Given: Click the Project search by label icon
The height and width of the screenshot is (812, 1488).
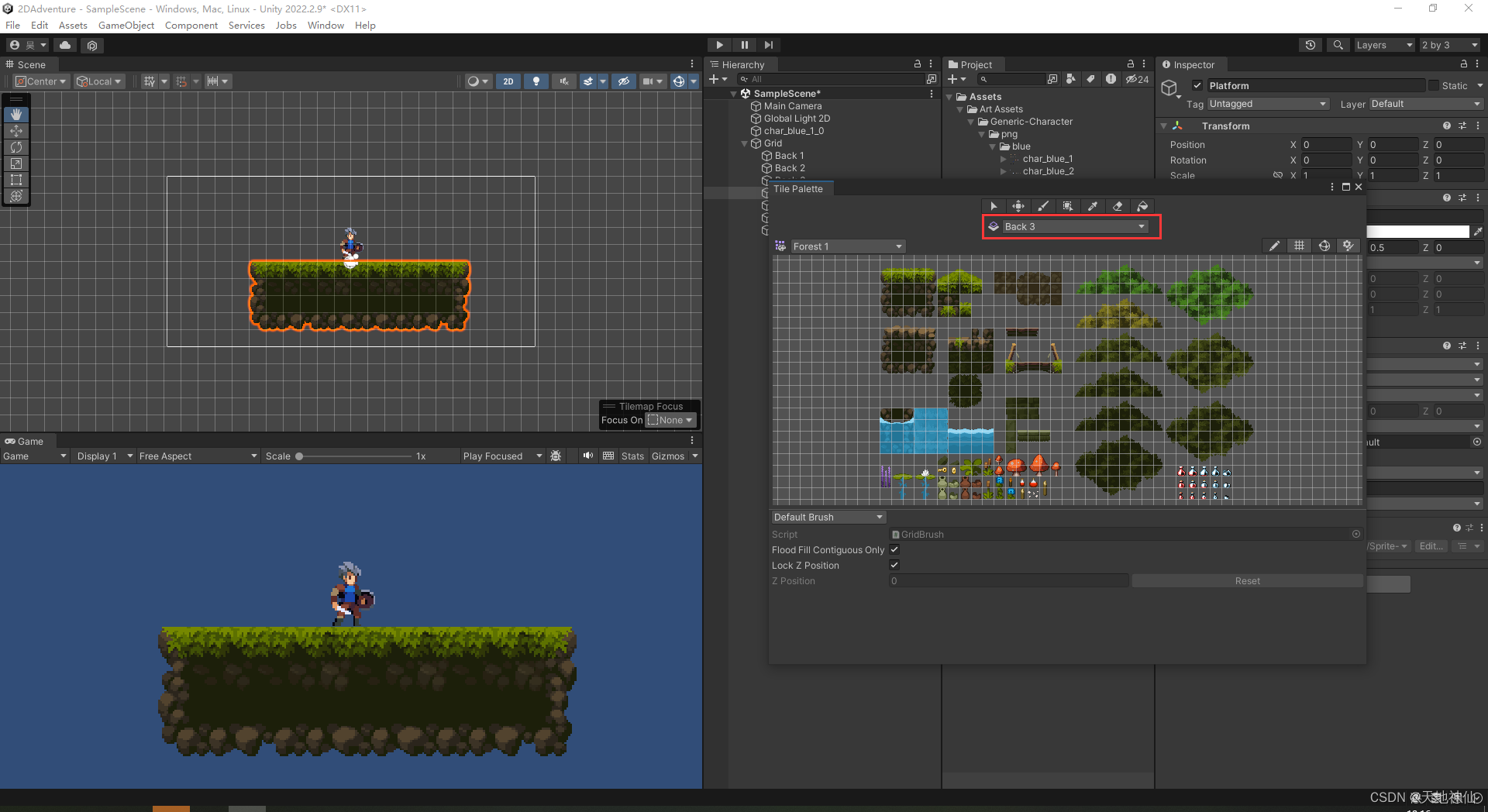Looking at the screenshot, I should click(x=1090, y=79).
